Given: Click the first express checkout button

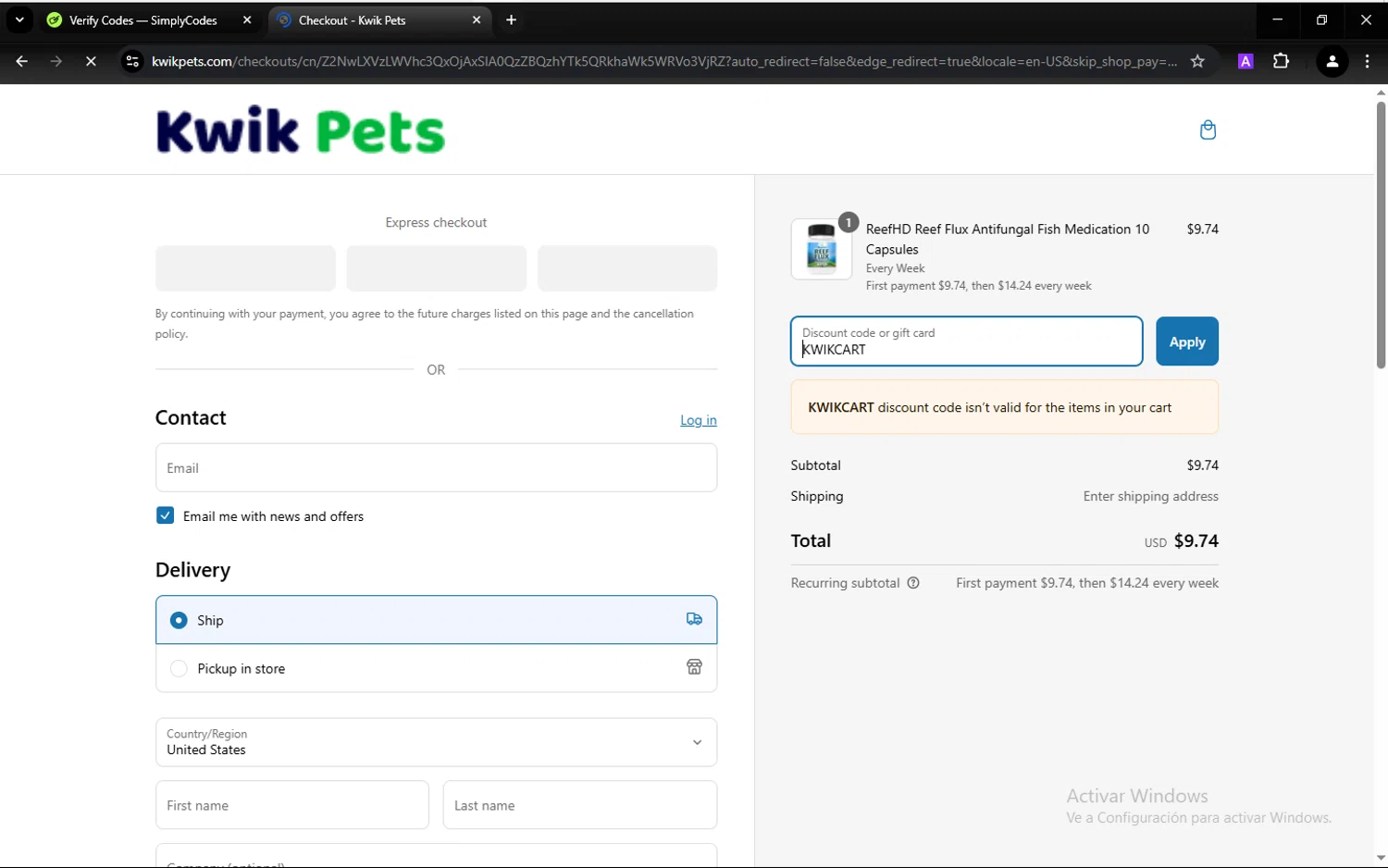Looking at the screenshot, I should point(245,268).
